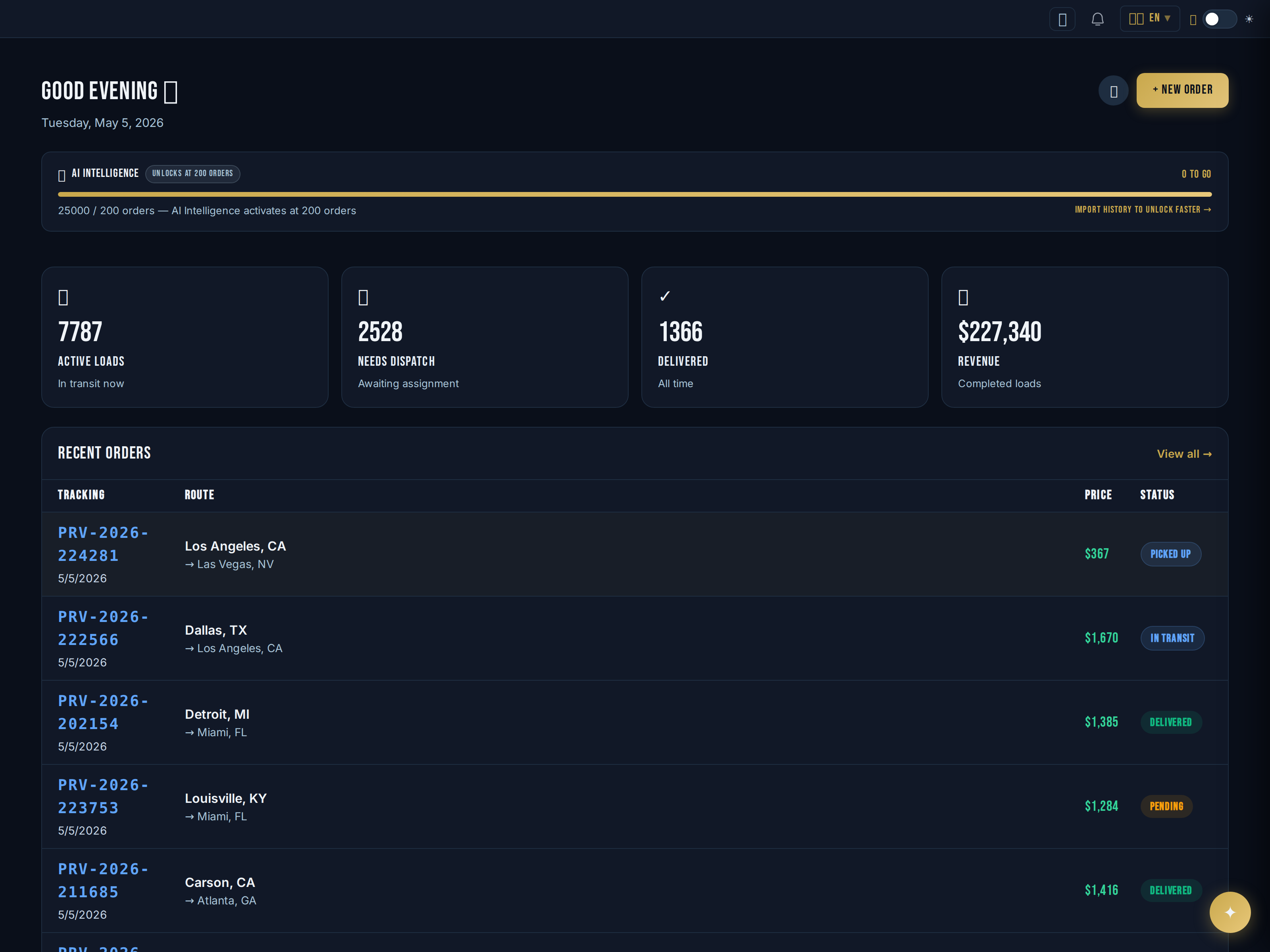Screen dimensions: 1270x952
Task: Click the Atlanta, GA destination
Action: (x=221, y=901)
